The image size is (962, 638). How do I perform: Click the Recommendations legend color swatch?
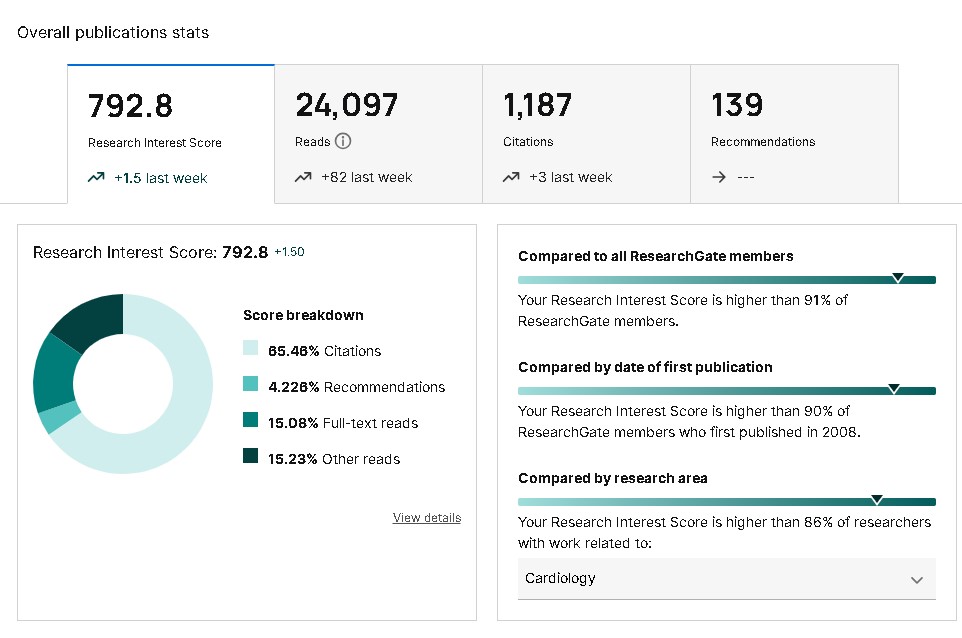251,387
